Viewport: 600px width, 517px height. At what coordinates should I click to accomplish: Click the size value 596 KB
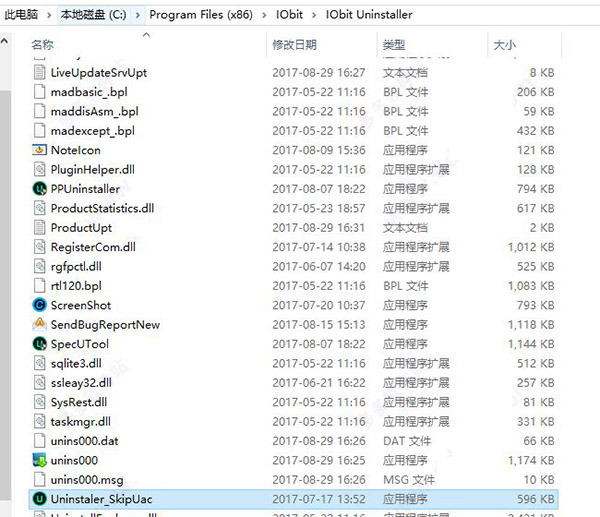point(536,499)
